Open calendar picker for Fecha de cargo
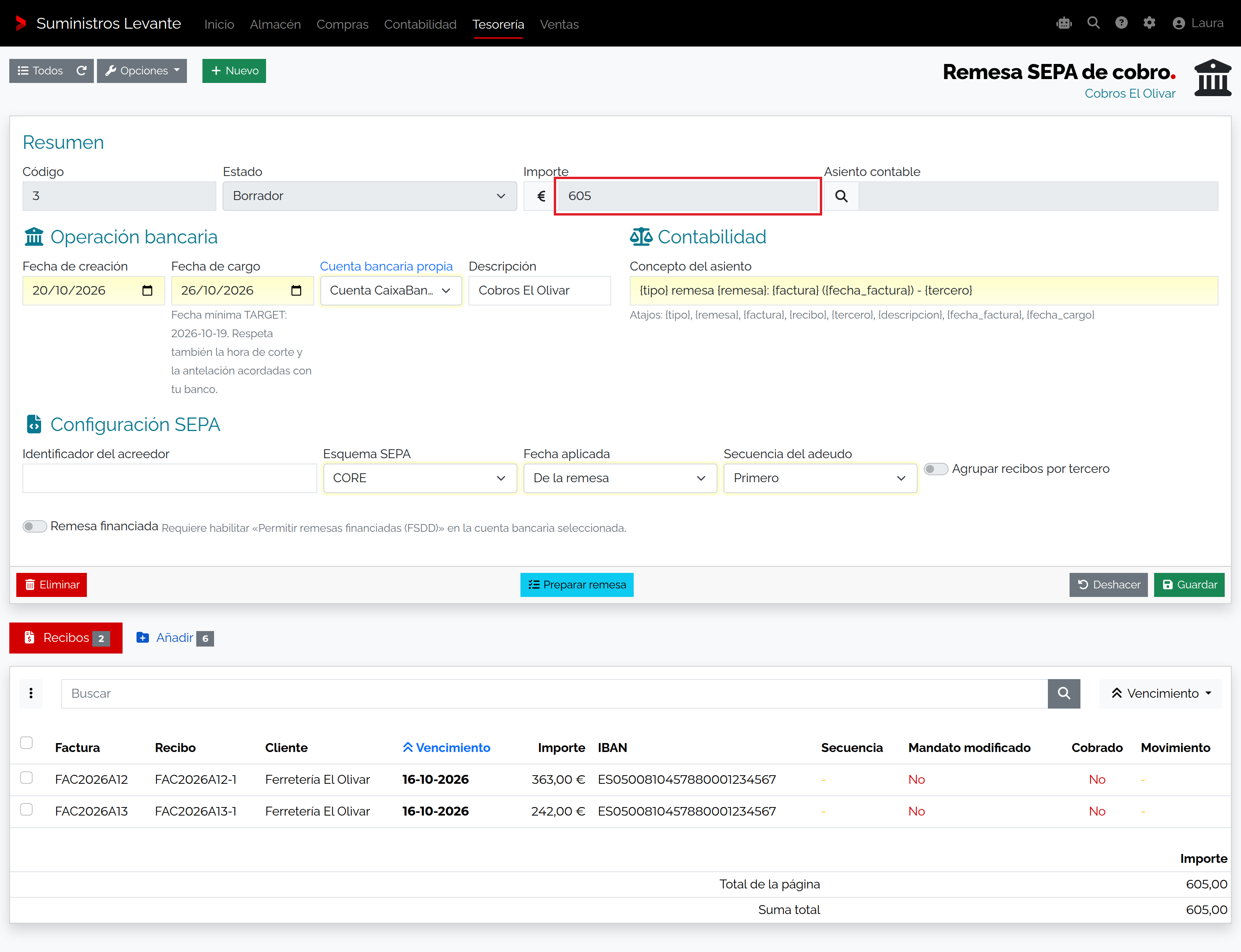Image resolution: width=1241 pixels, height=952 pixels. (296, 291)
